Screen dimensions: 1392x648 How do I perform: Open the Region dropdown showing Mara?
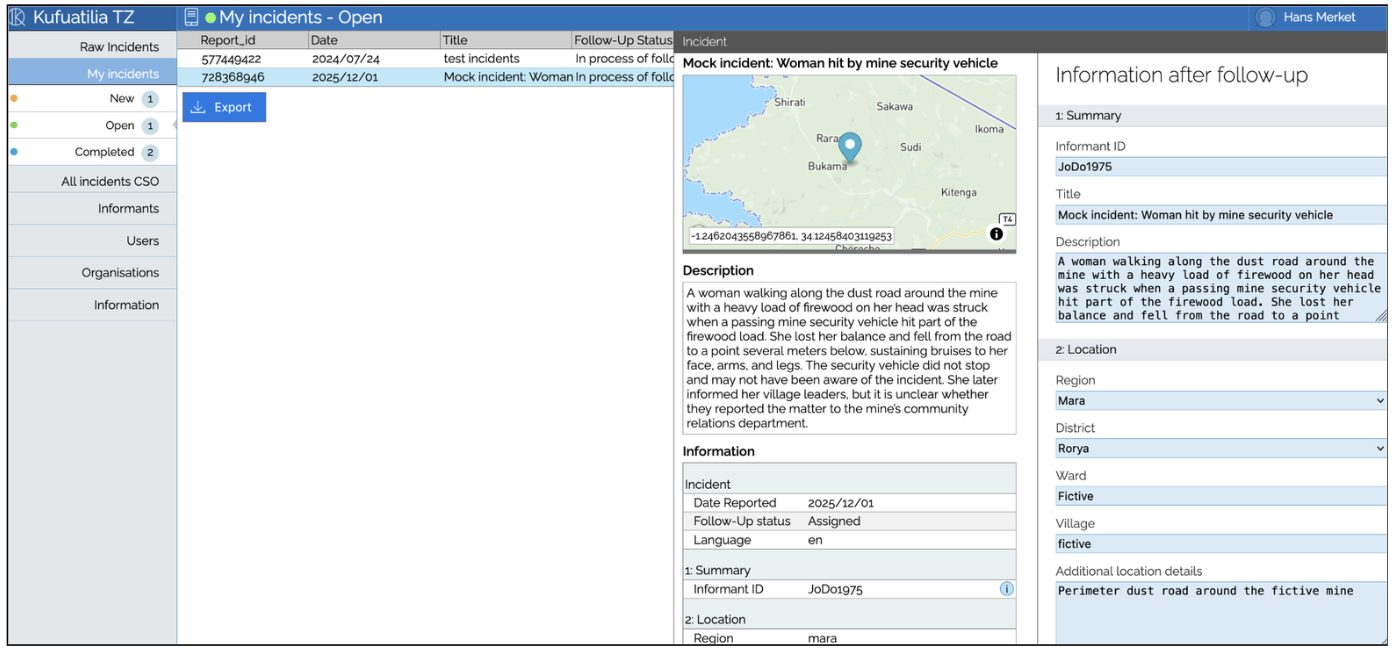1220,401
